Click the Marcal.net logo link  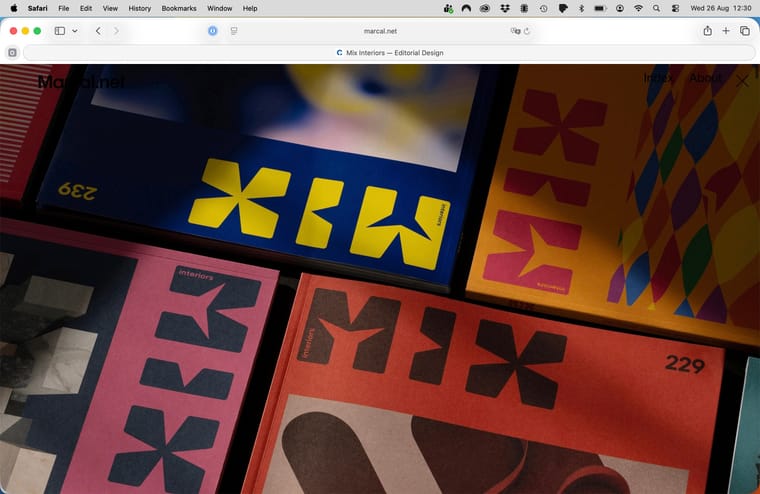81,82
